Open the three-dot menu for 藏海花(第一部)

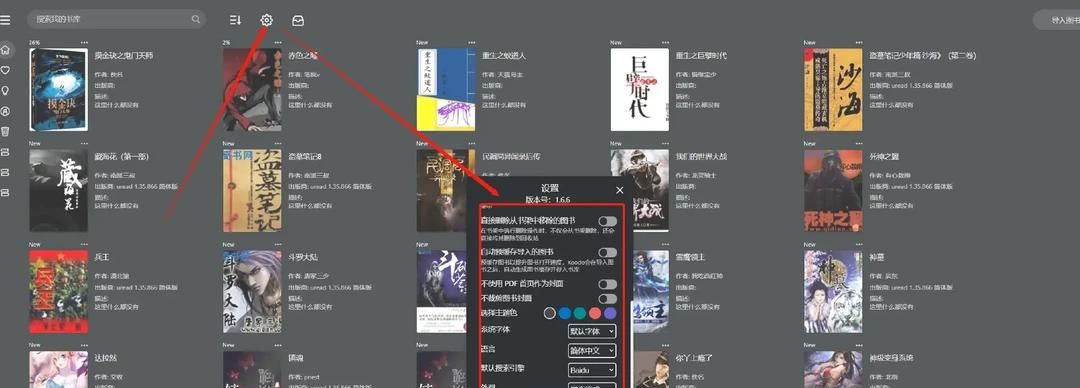[x=84, y=143]
